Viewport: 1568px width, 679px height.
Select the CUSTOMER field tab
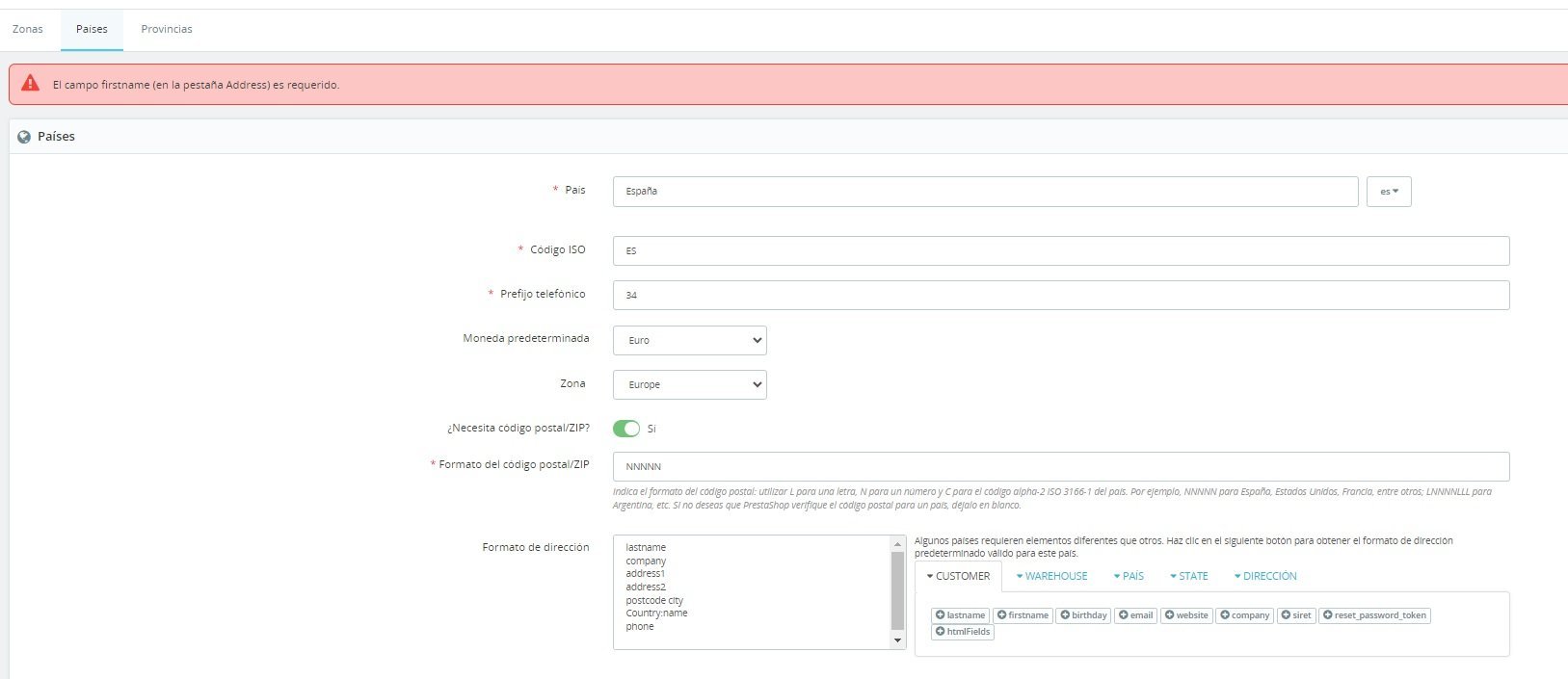(958, 576)
